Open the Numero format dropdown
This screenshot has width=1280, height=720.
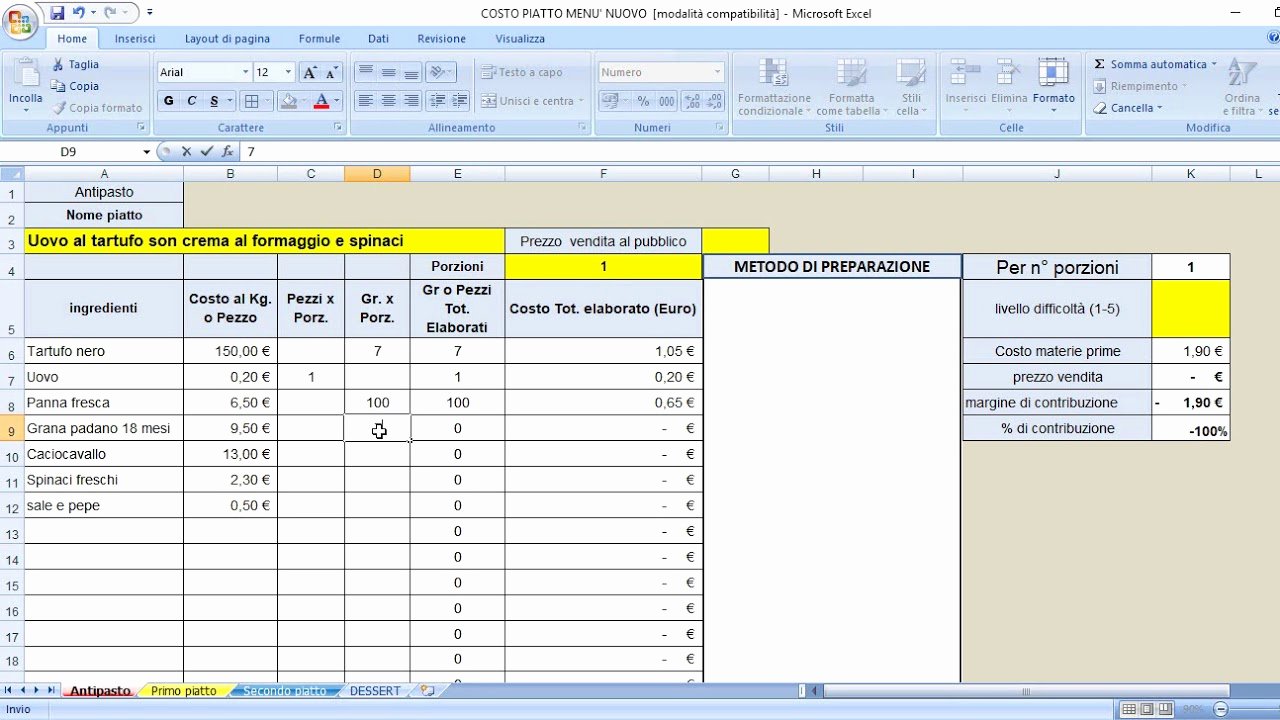(717, 72)
